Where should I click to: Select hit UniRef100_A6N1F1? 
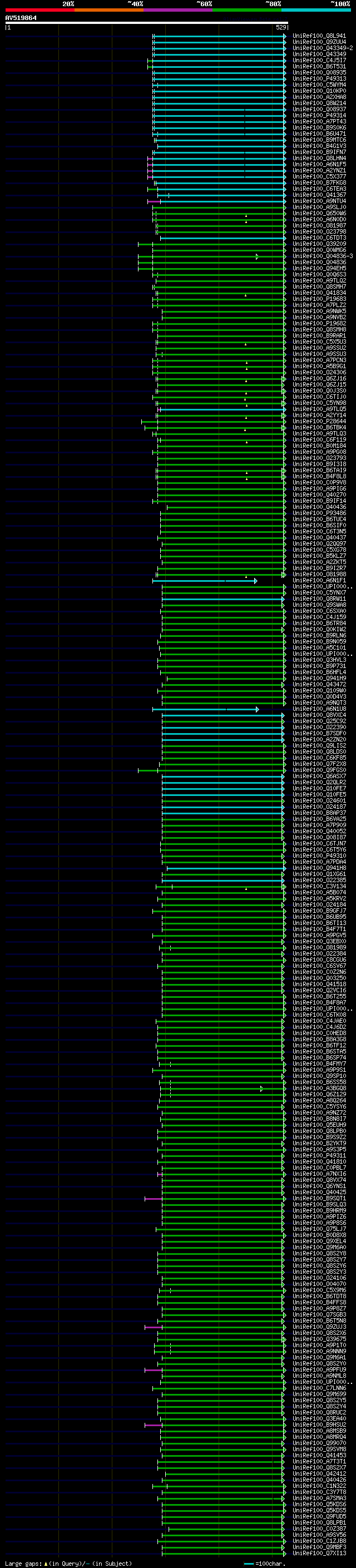[x=319, y=580]
